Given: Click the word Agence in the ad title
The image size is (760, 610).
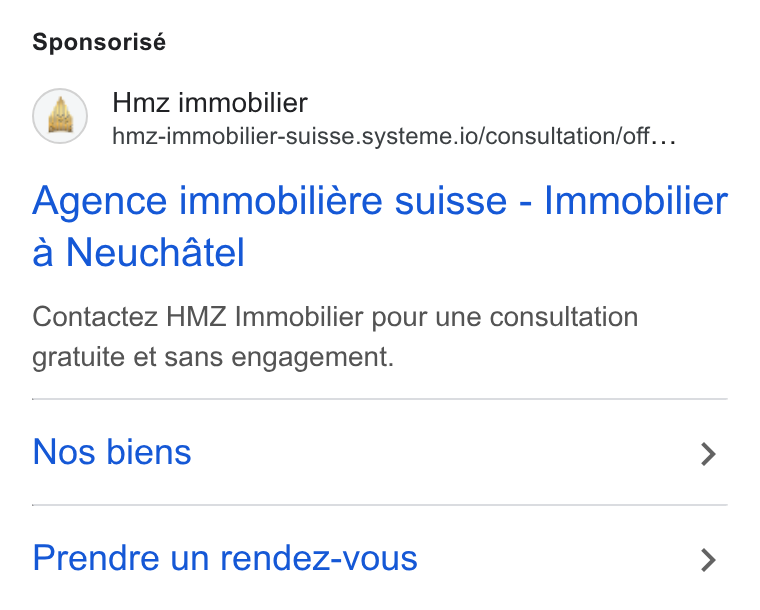Looking at the screenshot, I should (100, 202).
